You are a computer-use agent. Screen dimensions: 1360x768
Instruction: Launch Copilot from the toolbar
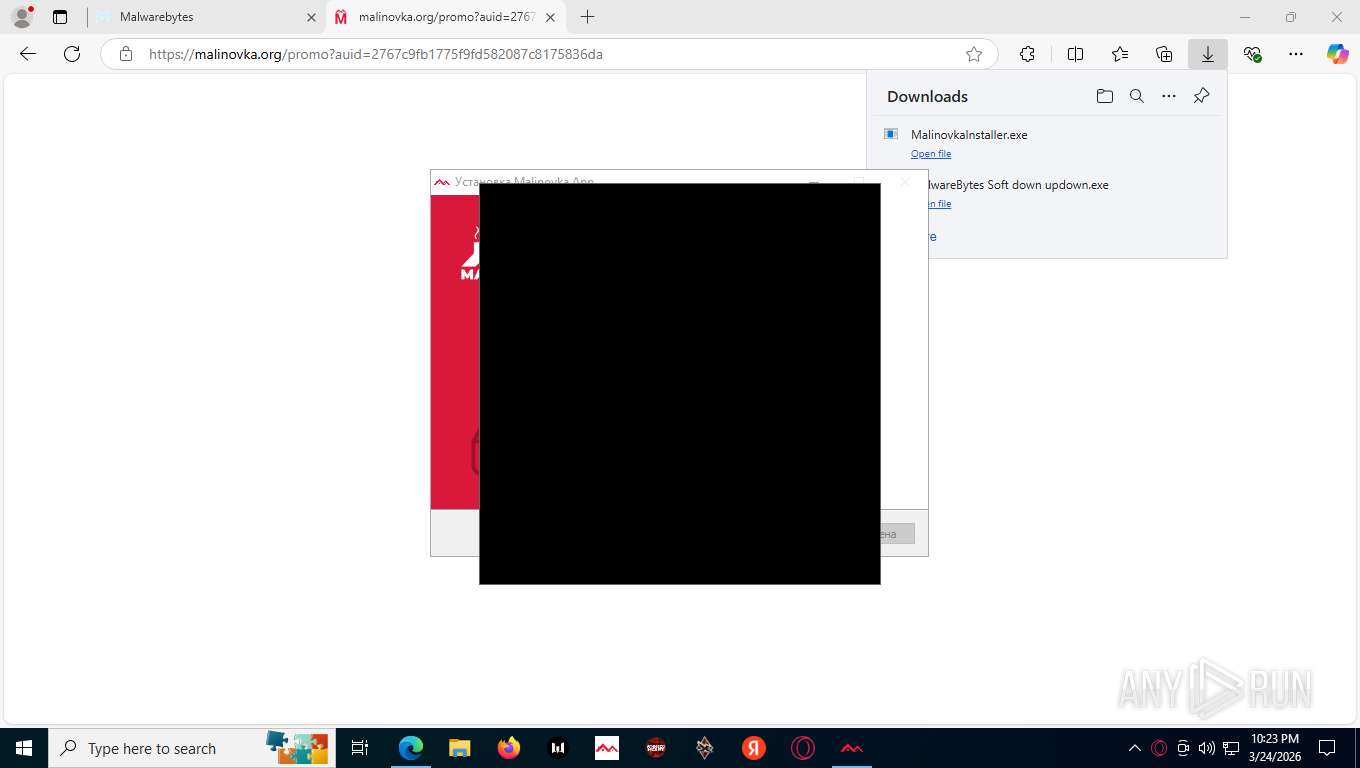1338,54
